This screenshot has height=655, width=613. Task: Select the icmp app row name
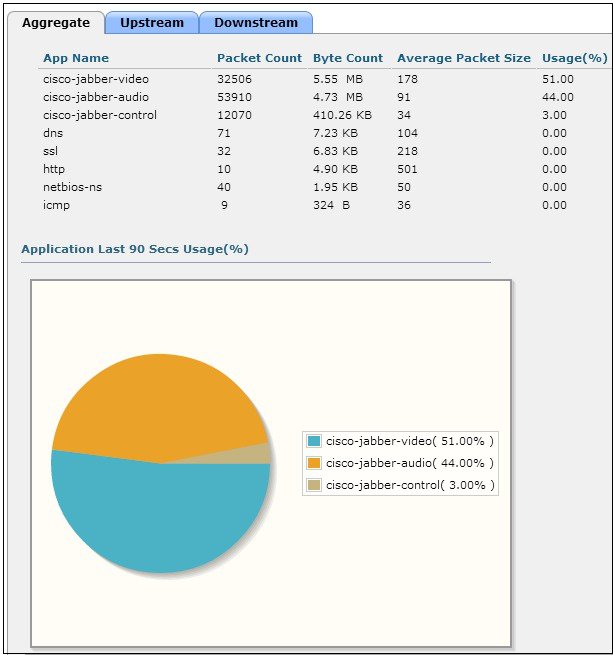click(56, 205)
